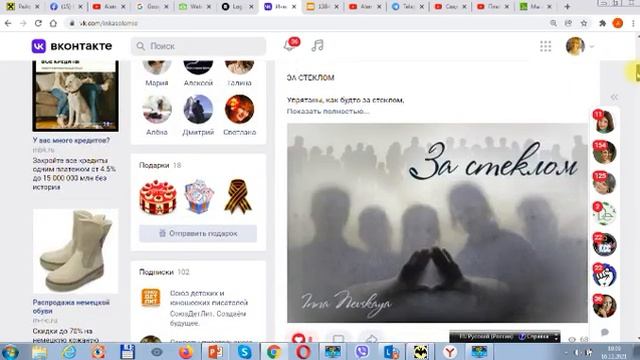Open friend Дмитрий's avatar
640x360 pixels.
[198, 109]
